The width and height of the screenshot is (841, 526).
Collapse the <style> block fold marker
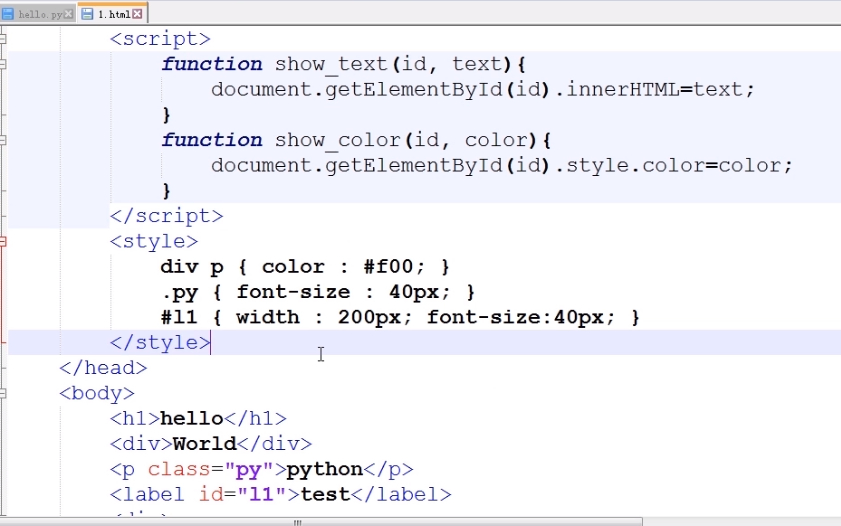(3, 241)
